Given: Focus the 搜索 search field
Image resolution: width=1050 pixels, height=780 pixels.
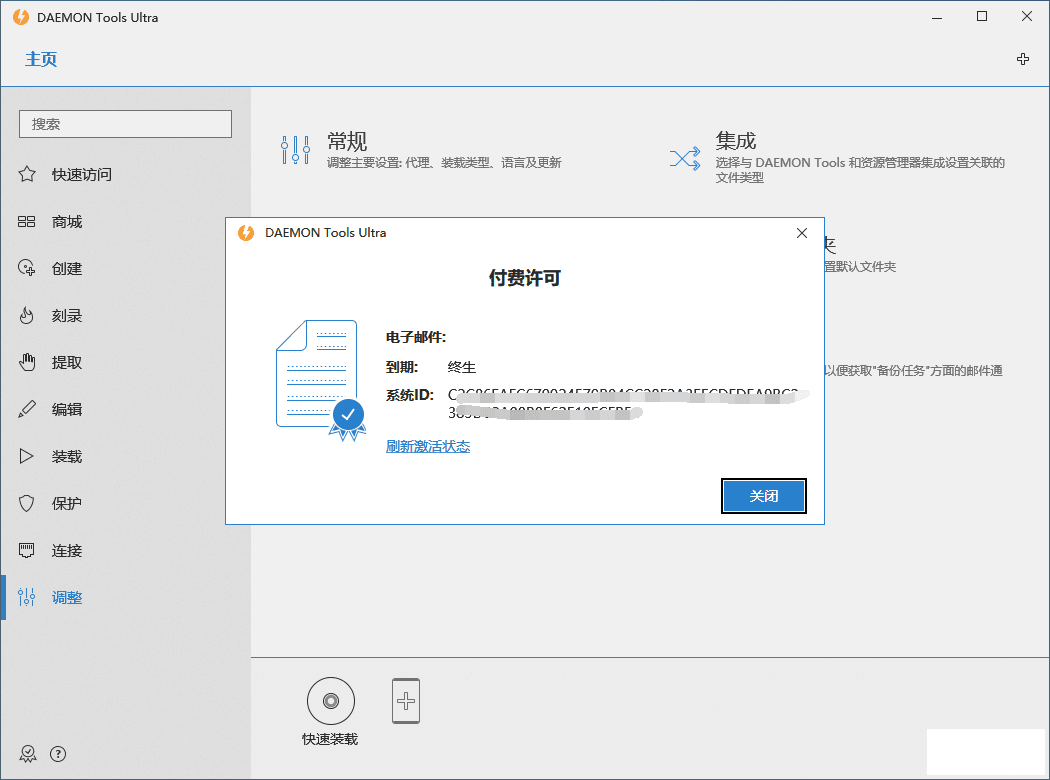Looking at the screenshot, I should click(x=125, y=124).
